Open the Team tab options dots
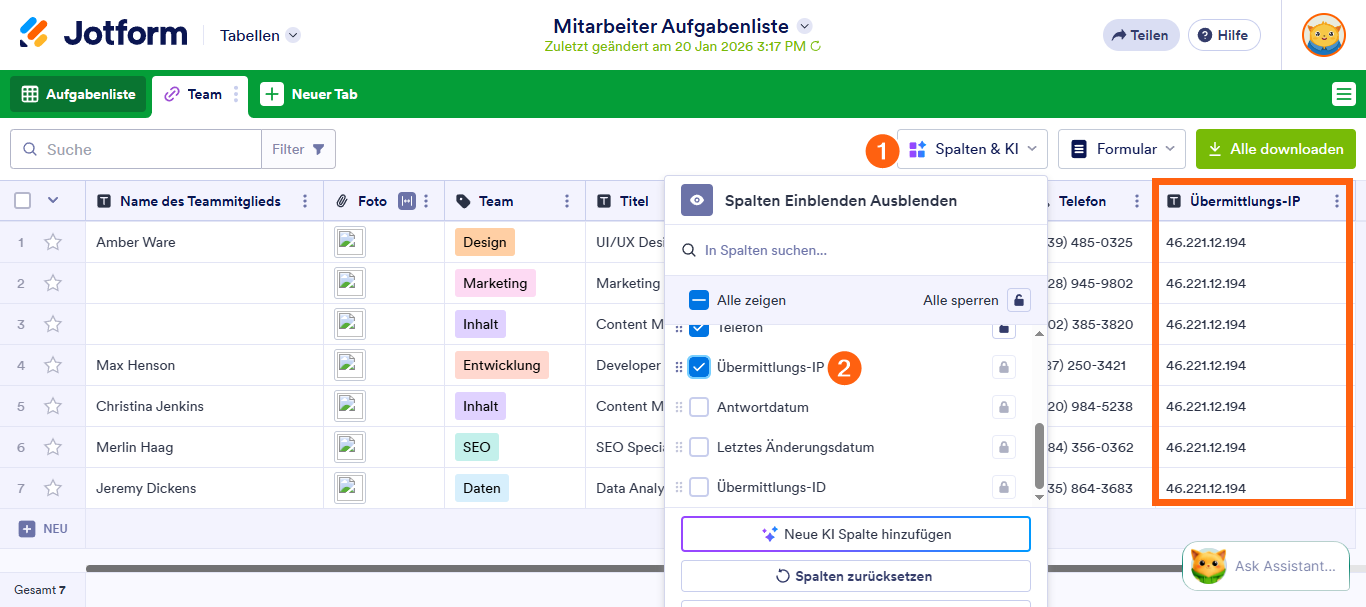1366x607 pixels. click(x=237, y=94)
